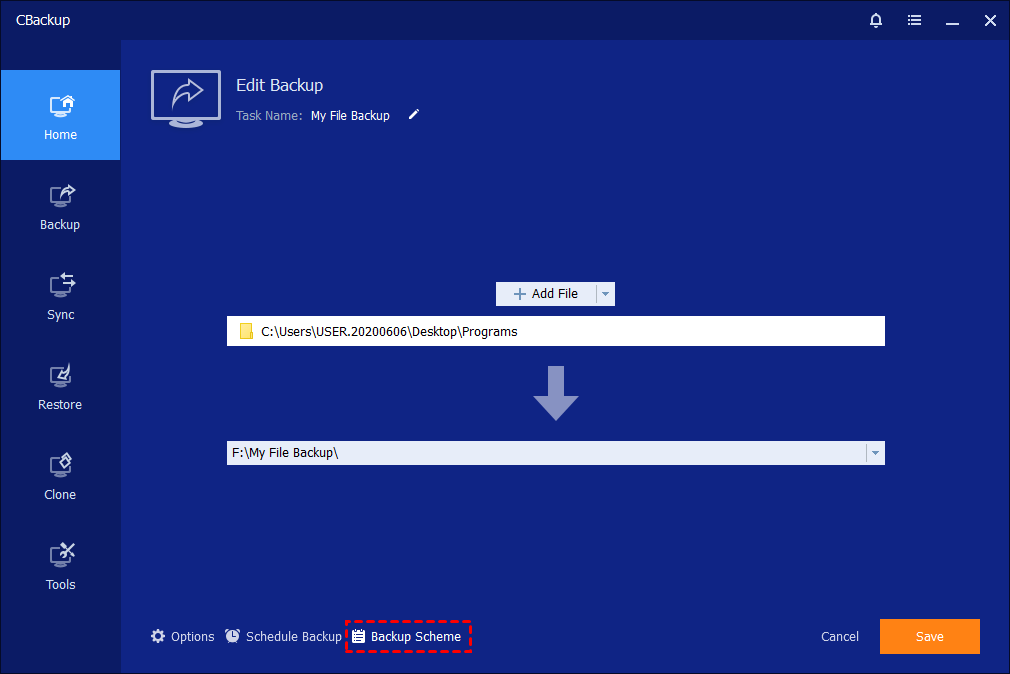Expand the destination path dropdown arrow
Screen dimensions: 1010x674
[x=875, y=453]
